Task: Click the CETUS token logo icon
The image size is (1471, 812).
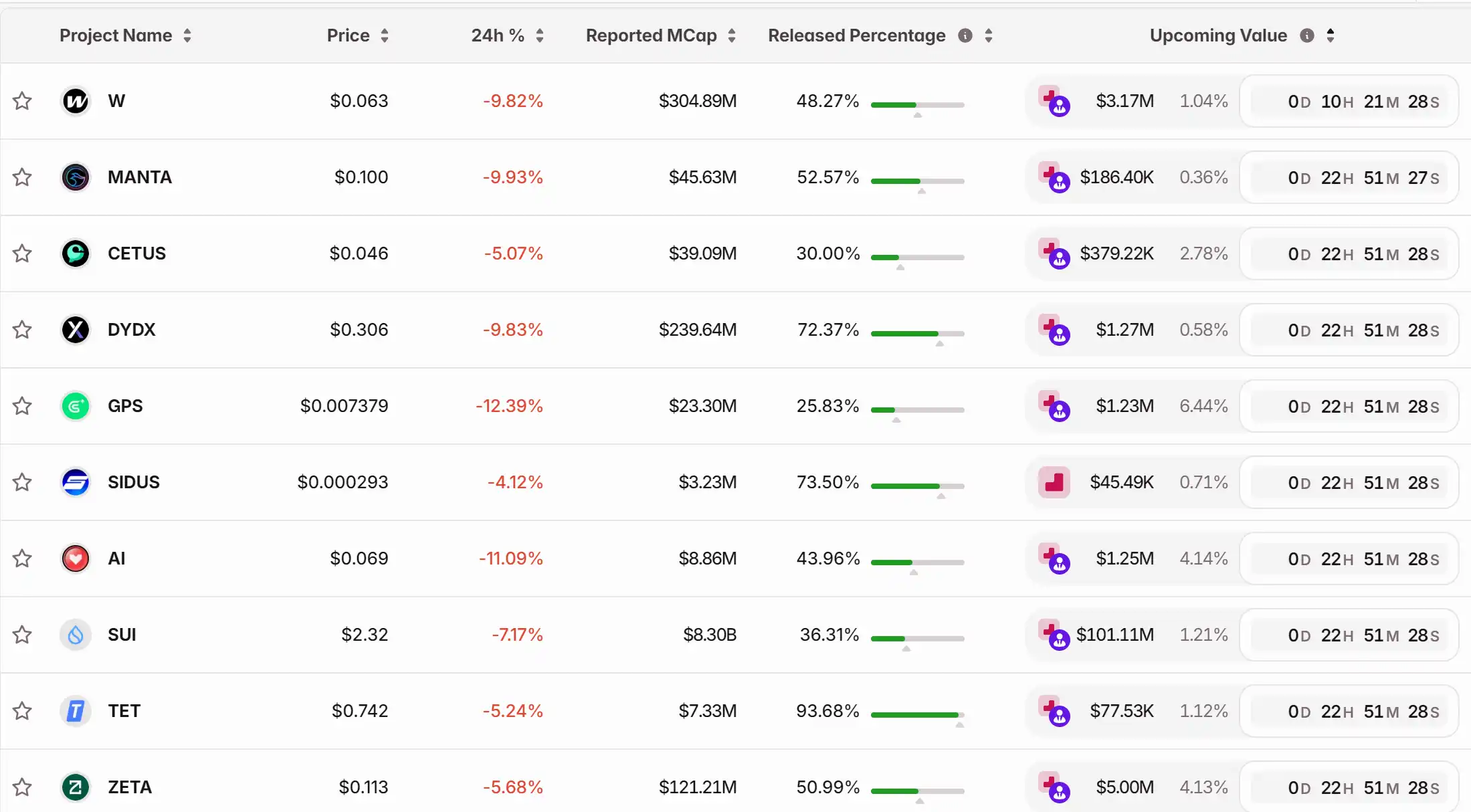Action: point(76,253)
